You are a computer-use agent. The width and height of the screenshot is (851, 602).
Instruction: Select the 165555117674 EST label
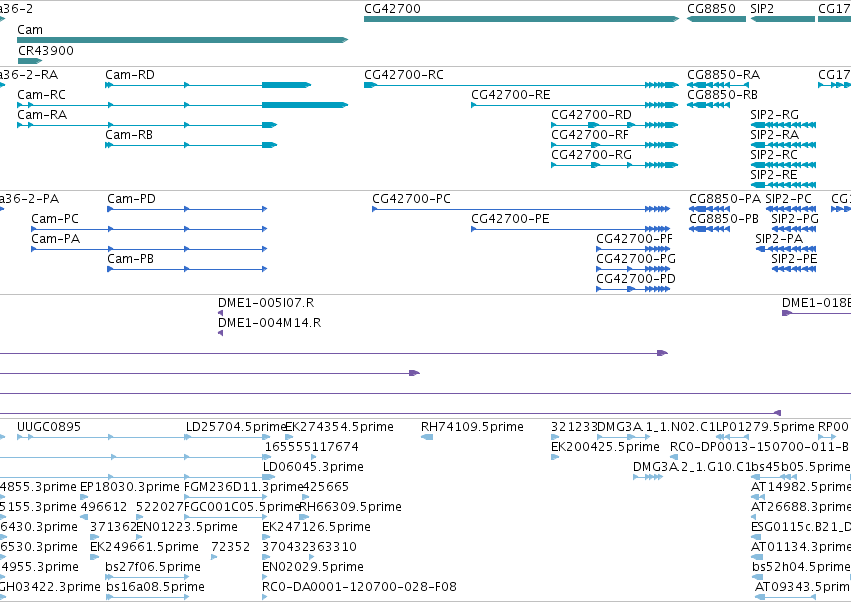pos(312,447)
